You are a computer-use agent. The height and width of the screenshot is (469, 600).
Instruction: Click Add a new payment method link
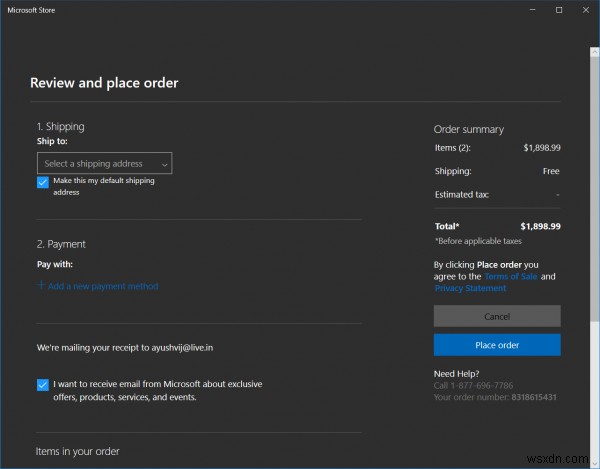pos(103,286)
